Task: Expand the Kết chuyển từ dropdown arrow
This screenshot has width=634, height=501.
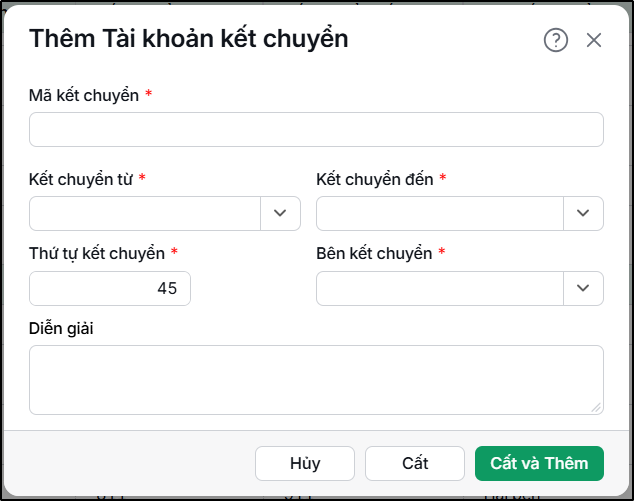Action: 280,213
